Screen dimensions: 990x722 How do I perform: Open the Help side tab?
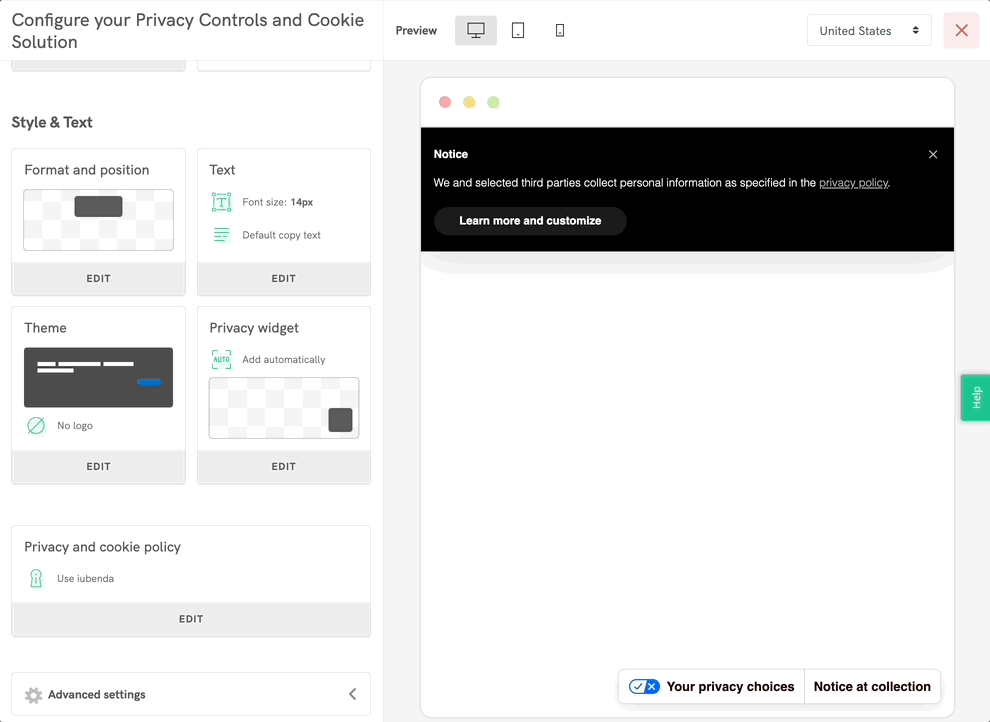click(975, 397)
